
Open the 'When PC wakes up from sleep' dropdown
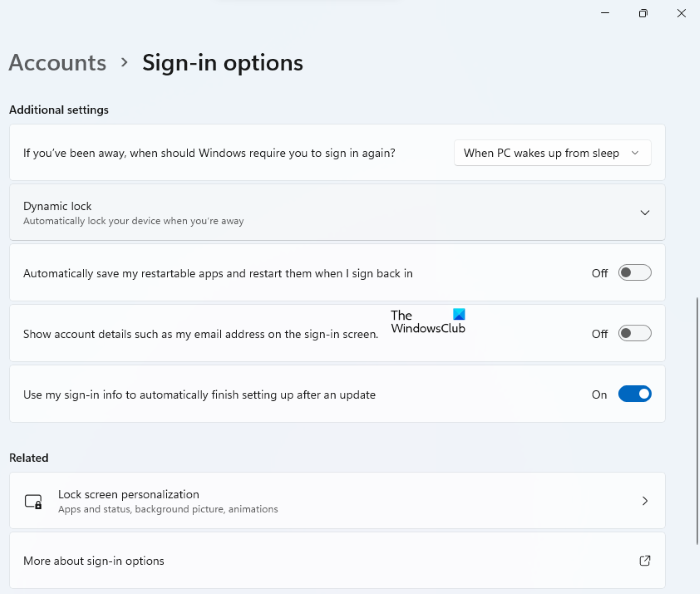(552, 153)
